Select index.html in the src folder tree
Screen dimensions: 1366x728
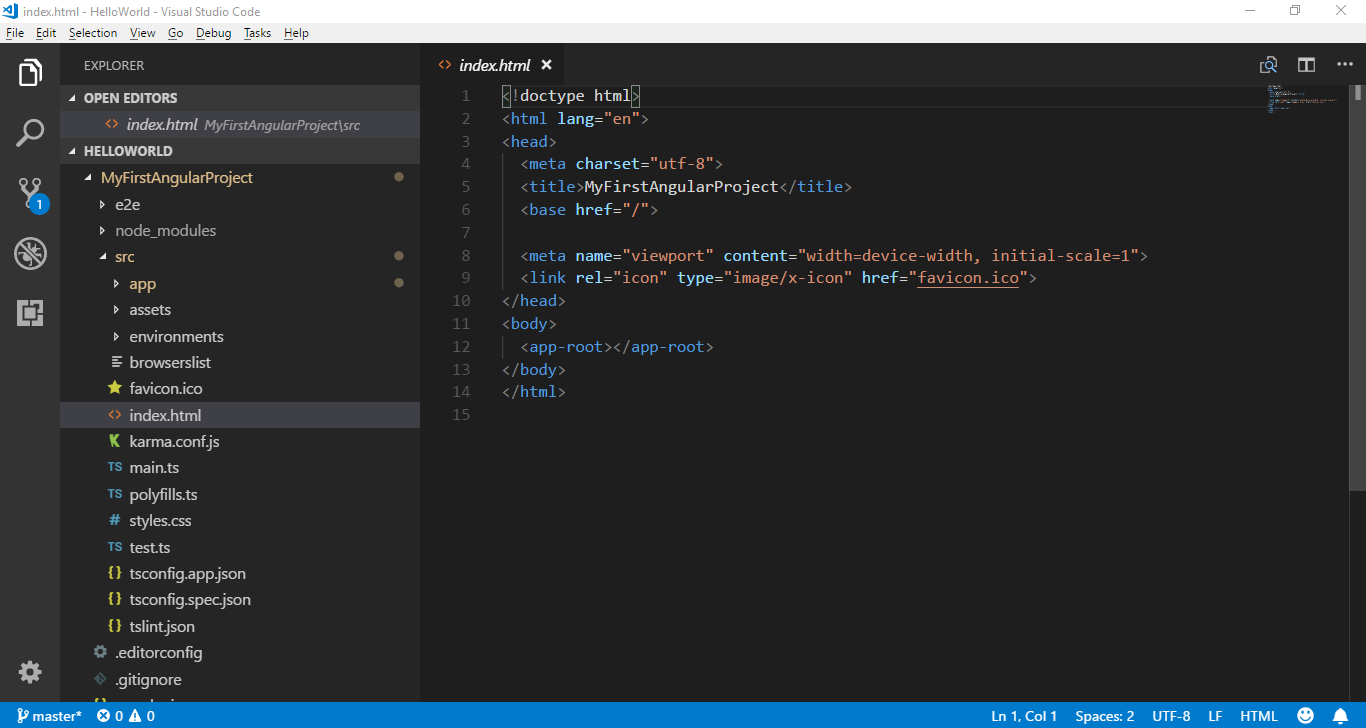pos(240,415)
